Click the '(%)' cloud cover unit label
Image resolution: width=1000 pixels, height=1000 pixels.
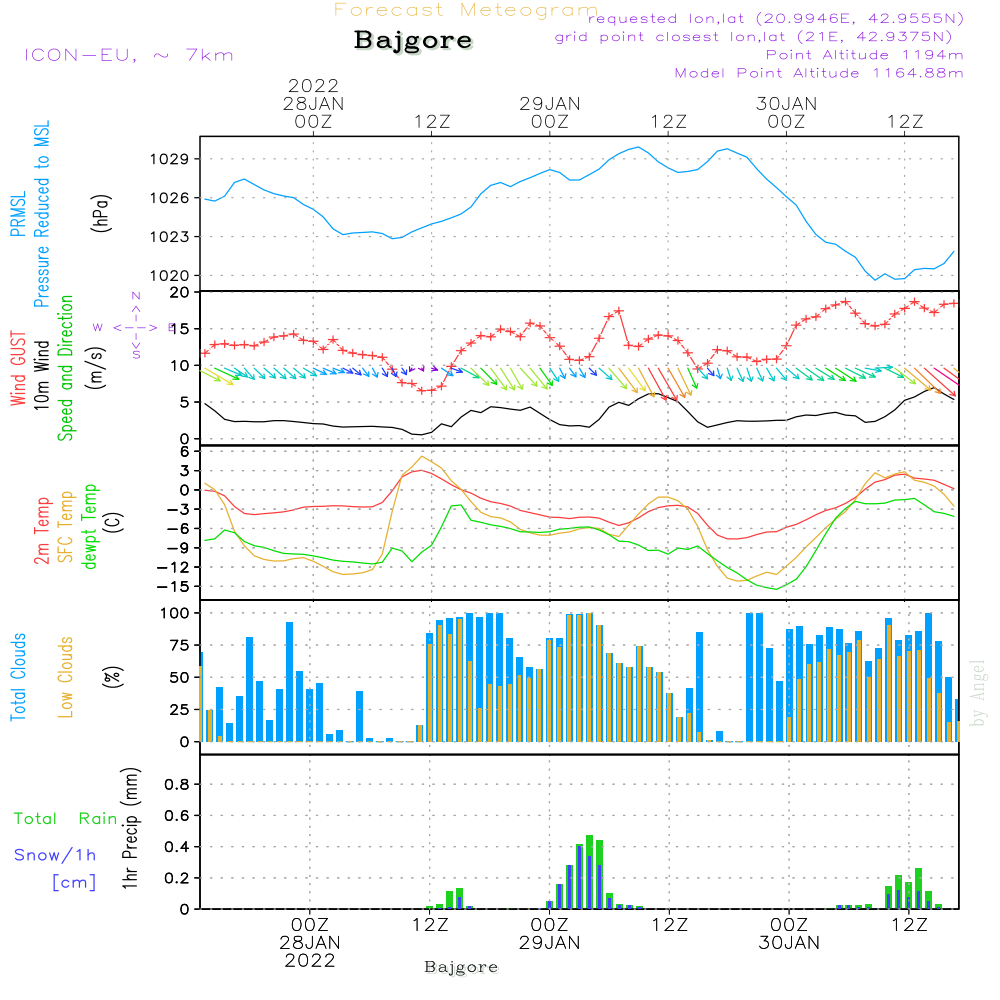coord(112,677)
